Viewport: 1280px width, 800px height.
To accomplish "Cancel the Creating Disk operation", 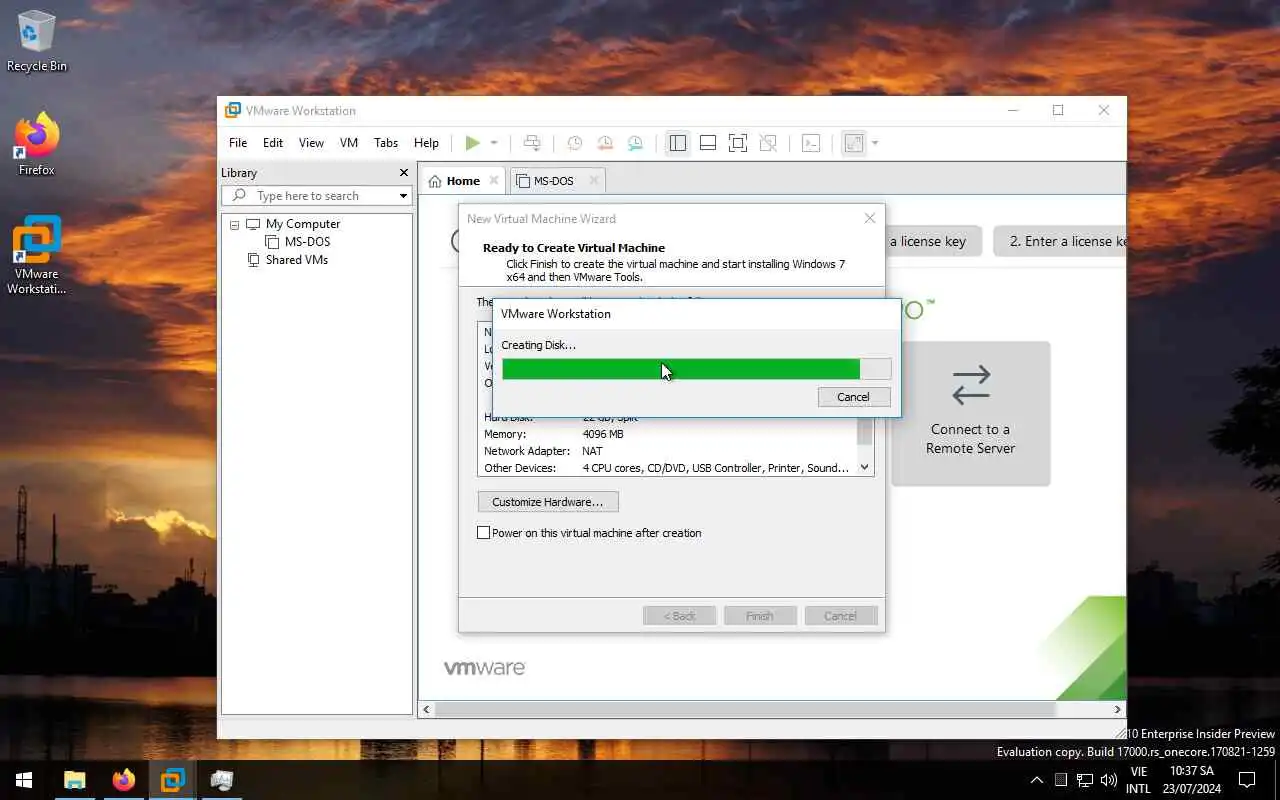I will coord(853,397).
